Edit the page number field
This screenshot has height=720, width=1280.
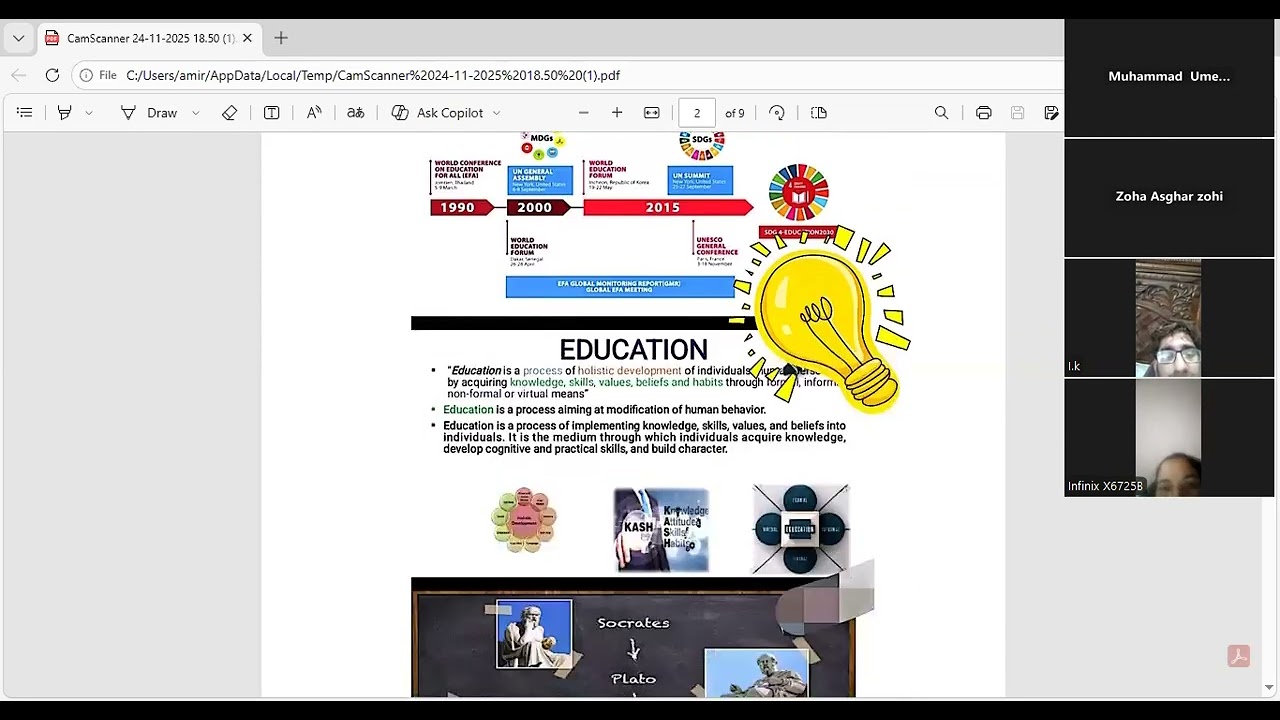697,113
